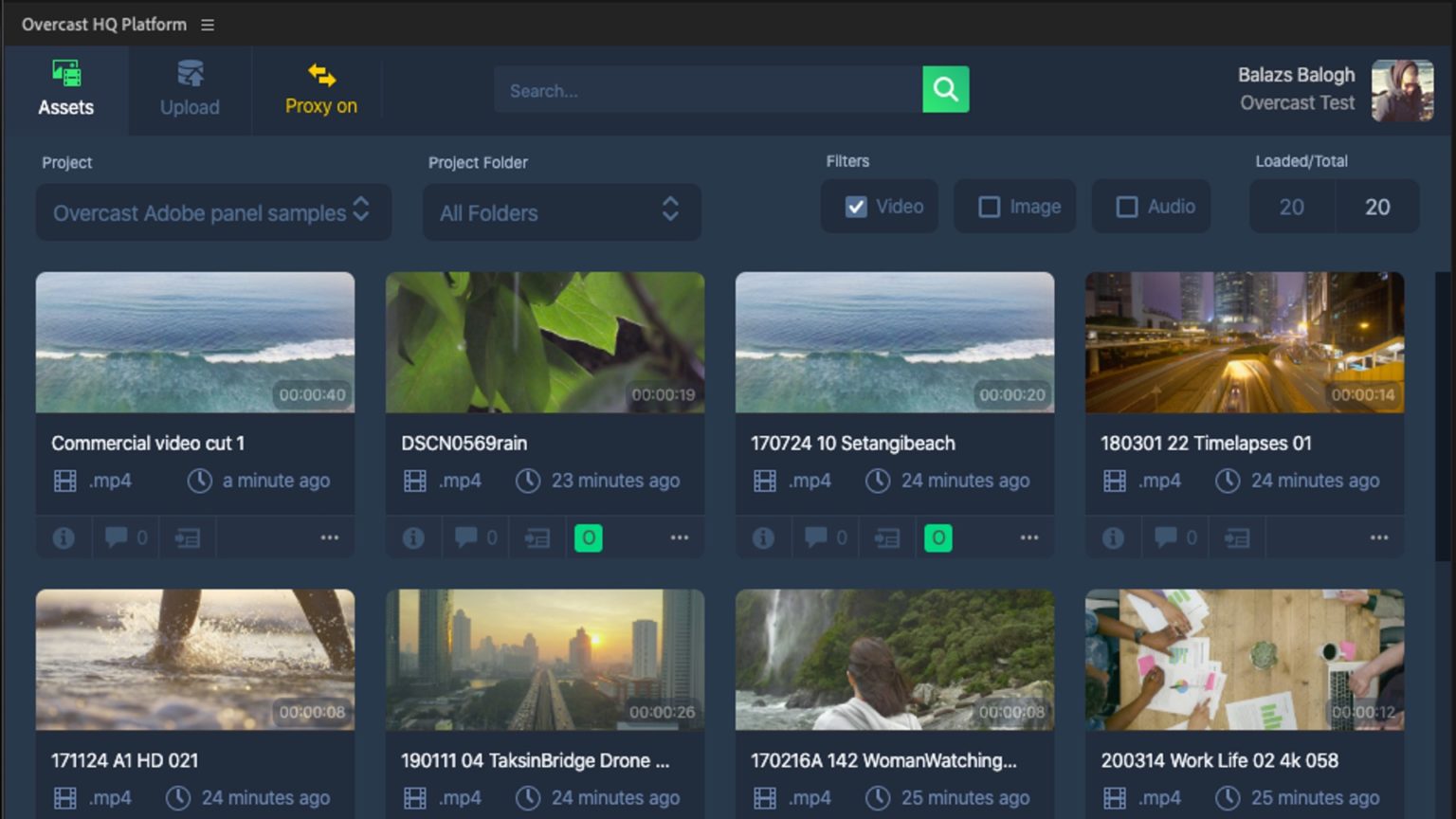Open the hamburger menu beside Overcast HQ Platform
The width and height of the screenshot is (1456, 819).
(x=207, y=25)
